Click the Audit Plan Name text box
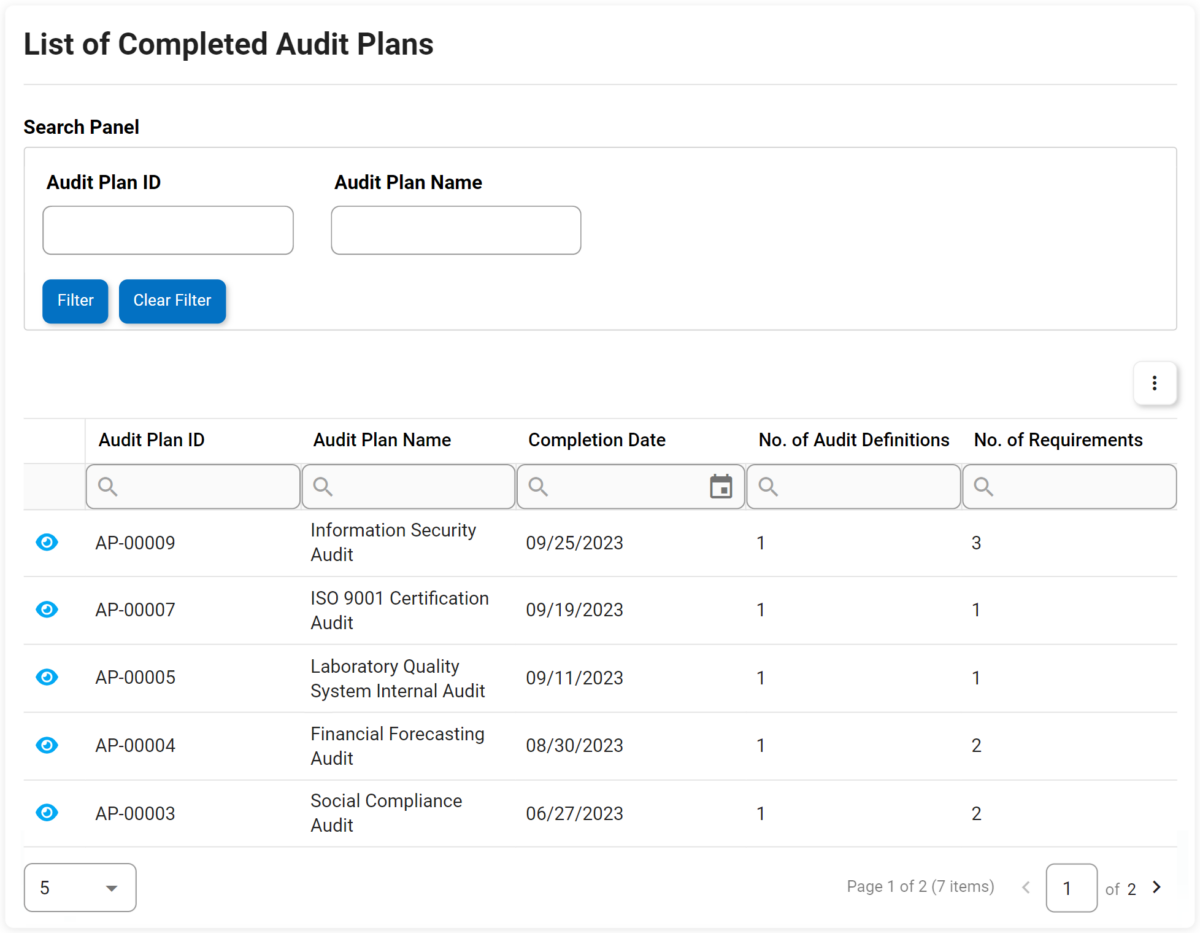 [x=455, y=230]
